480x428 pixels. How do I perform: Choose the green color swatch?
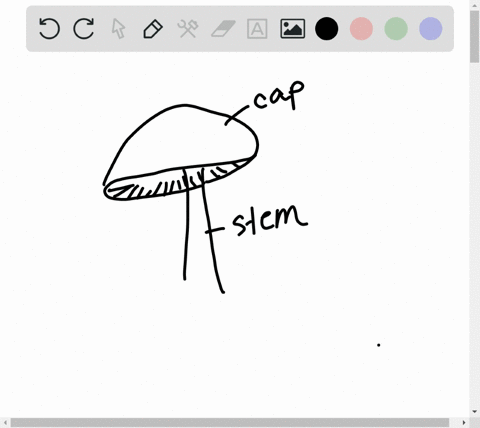coord(396,29)
